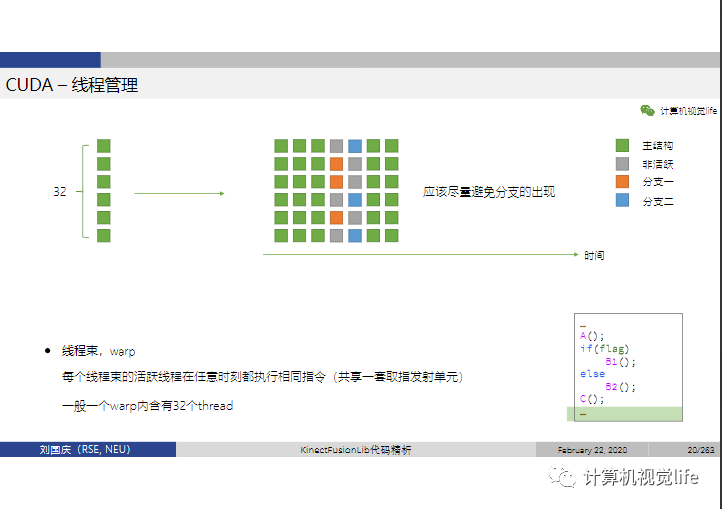722x509 pixels.
Task: Click the "else" keyword in the code box
Action: pos(592,374)
